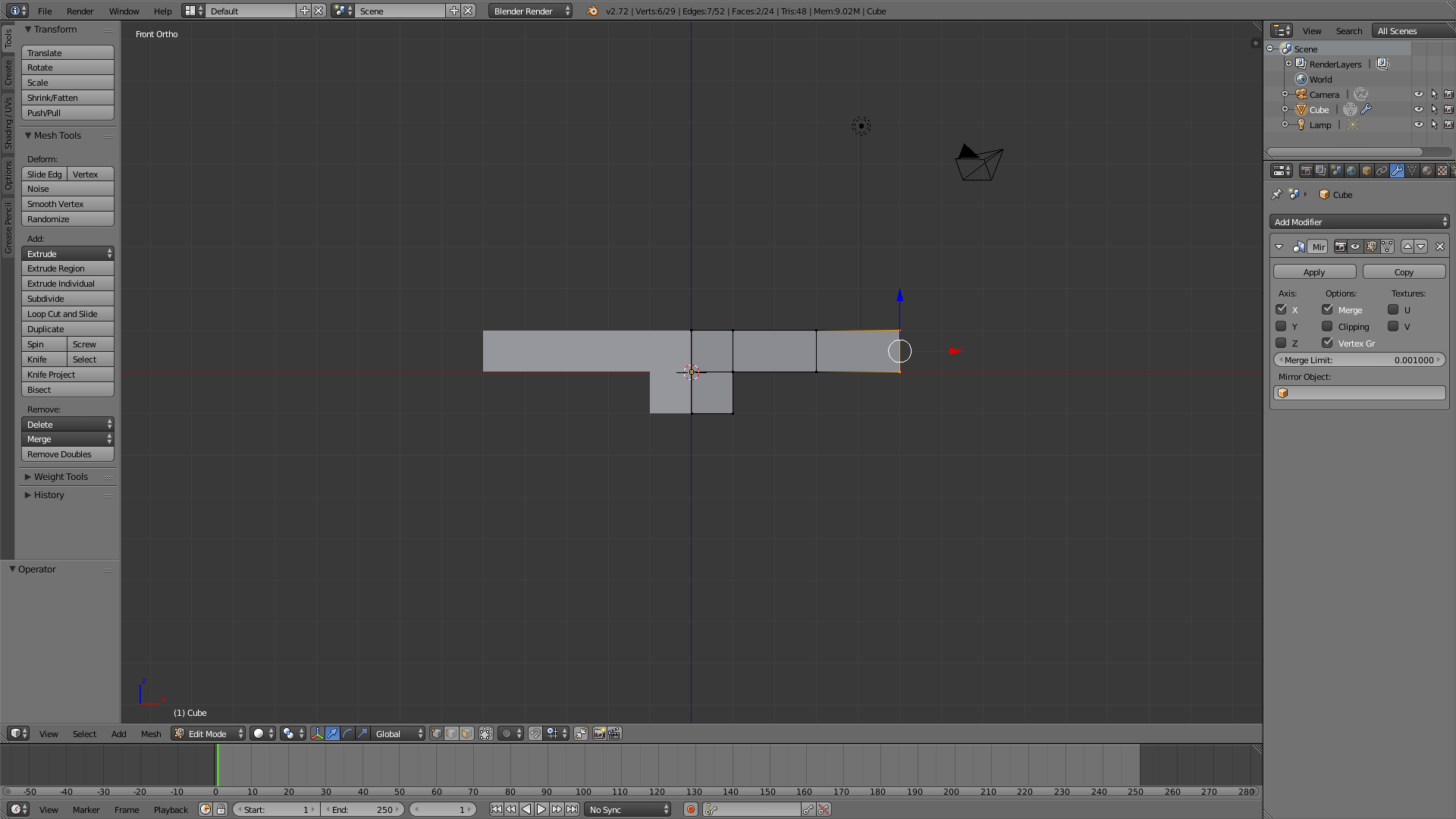Open the Material properties tab (sphere icon)
1456x819 pixels.
click(1426, 171)
